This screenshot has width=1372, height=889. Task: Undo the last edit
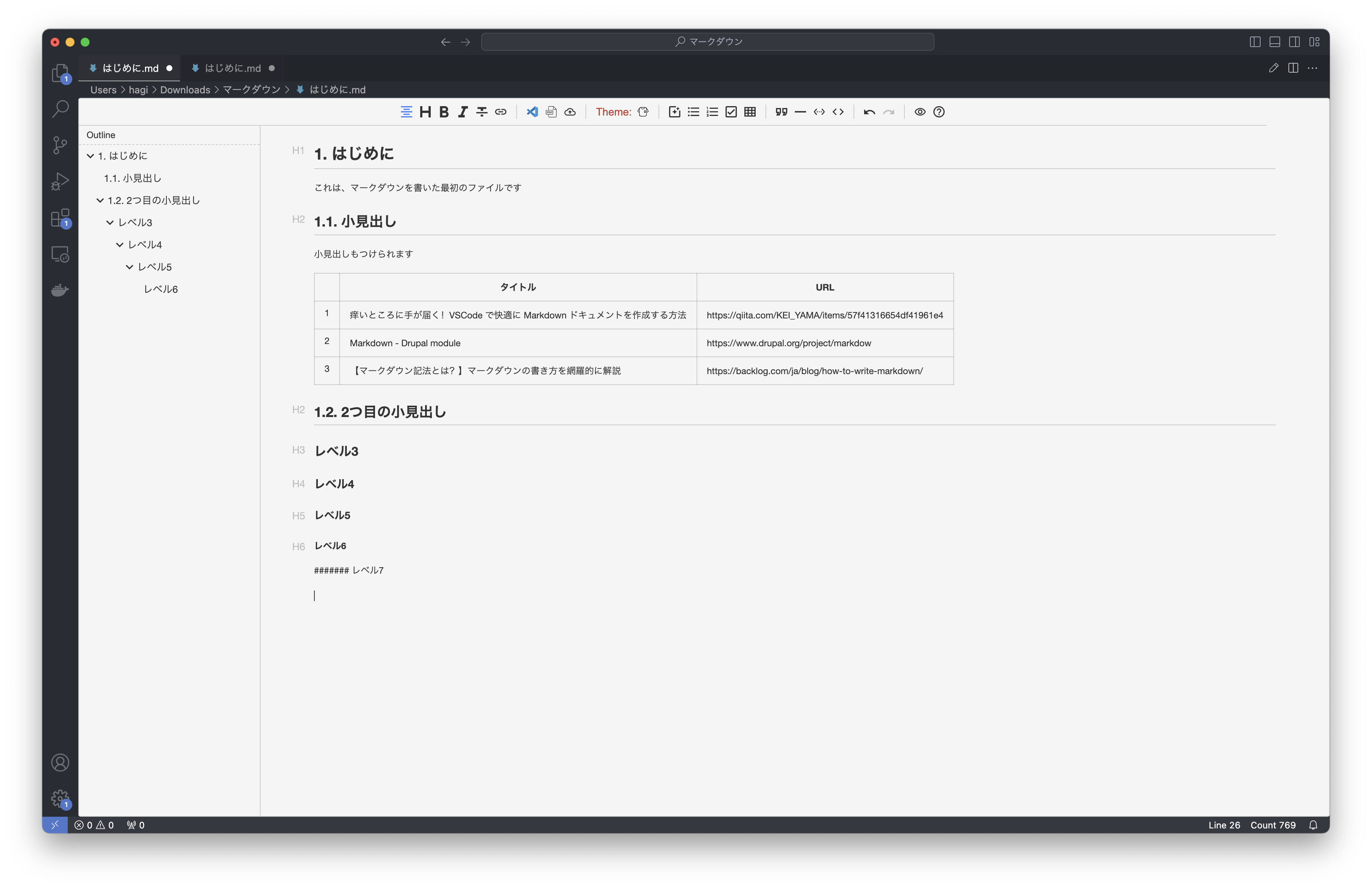tap(869, 112)
